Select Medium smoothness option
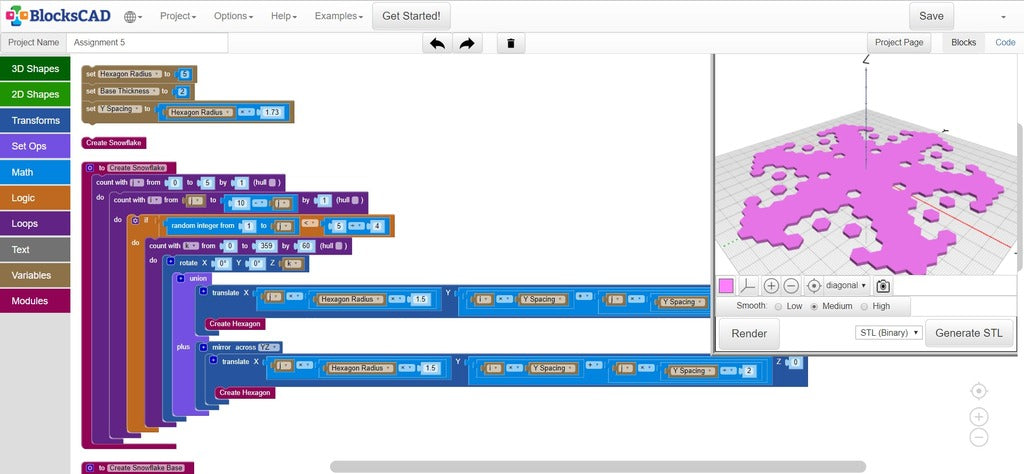The height and width of the screenshot is (474, 1024). point(813,306)
